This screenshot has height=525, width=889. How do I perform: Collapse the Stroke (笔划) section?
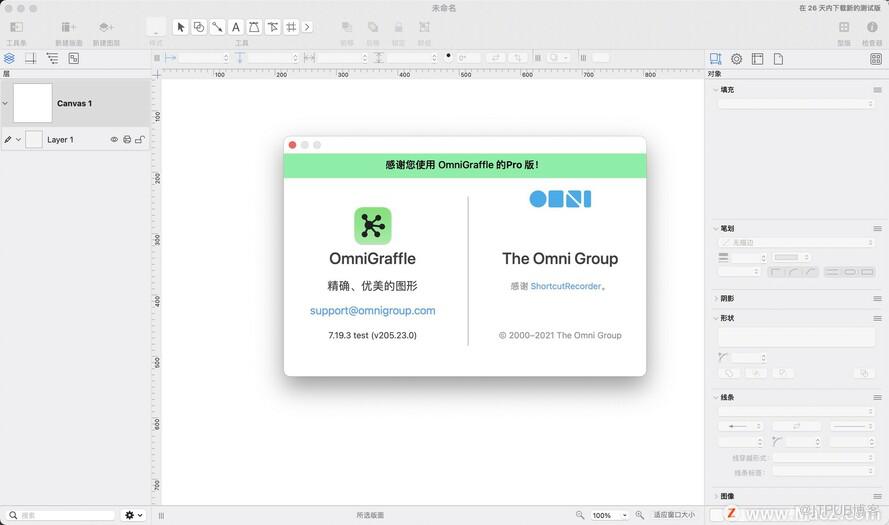tap(716, 228)
